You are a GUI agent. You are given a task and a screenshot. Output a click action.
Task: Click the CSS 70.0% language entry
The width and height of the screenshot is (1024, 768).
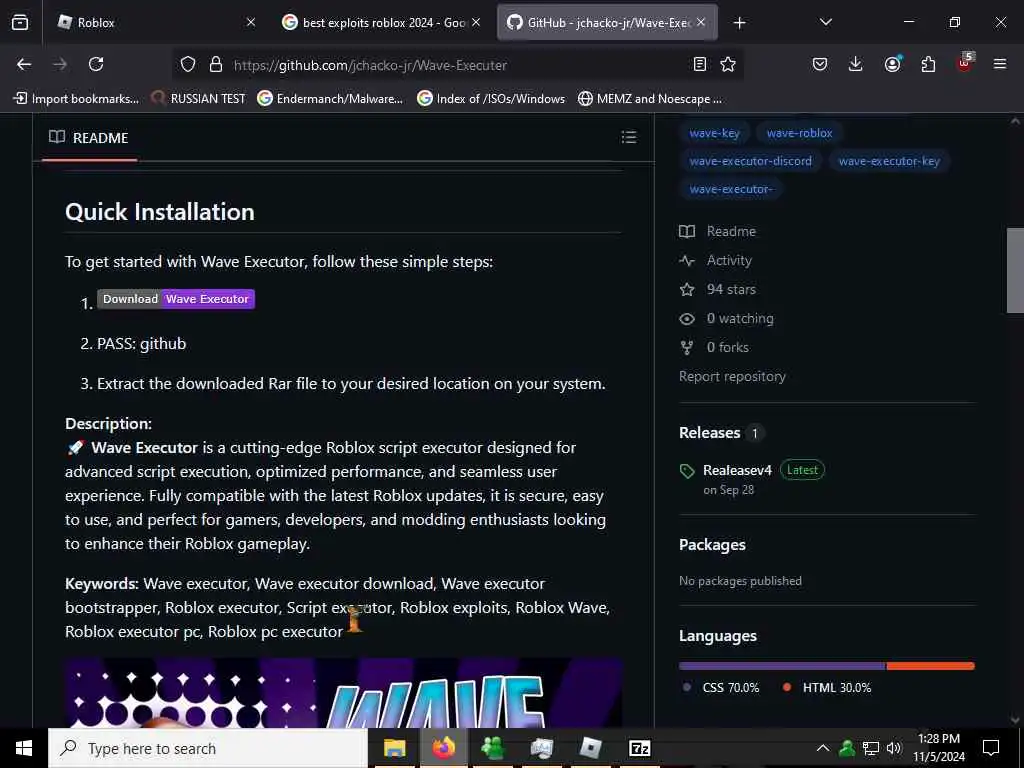pos(721,688)
